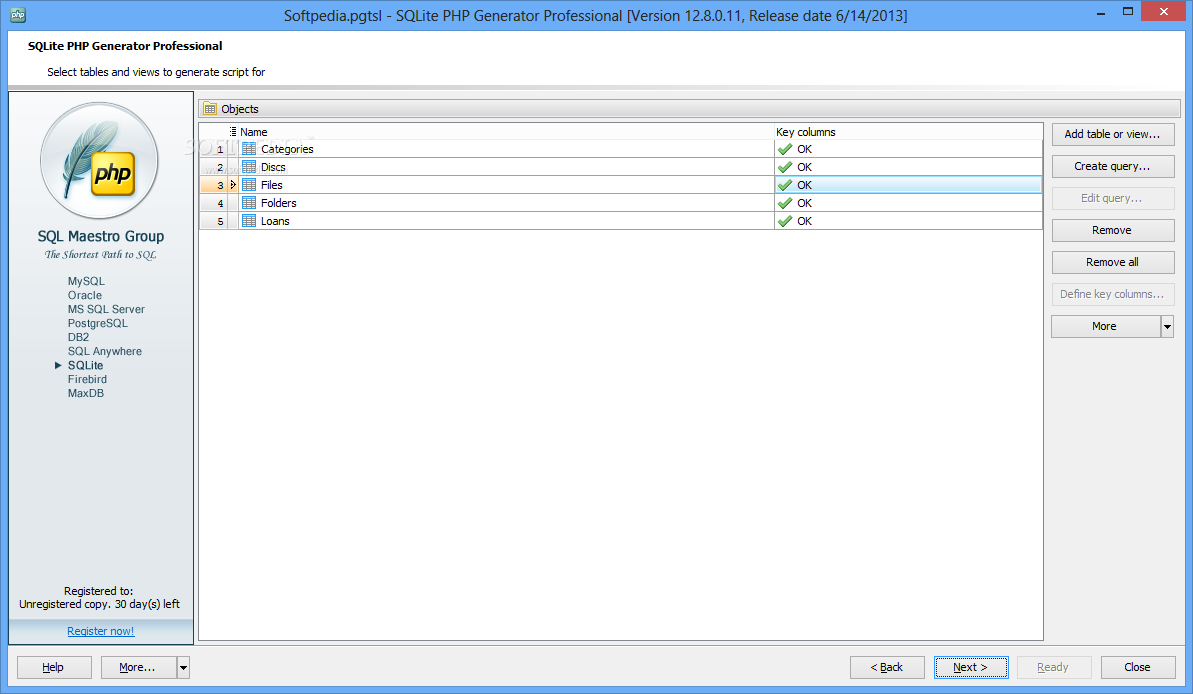1193x694 pixels.
Task: Open the MaxDB product link
Action: coord(85,393)
